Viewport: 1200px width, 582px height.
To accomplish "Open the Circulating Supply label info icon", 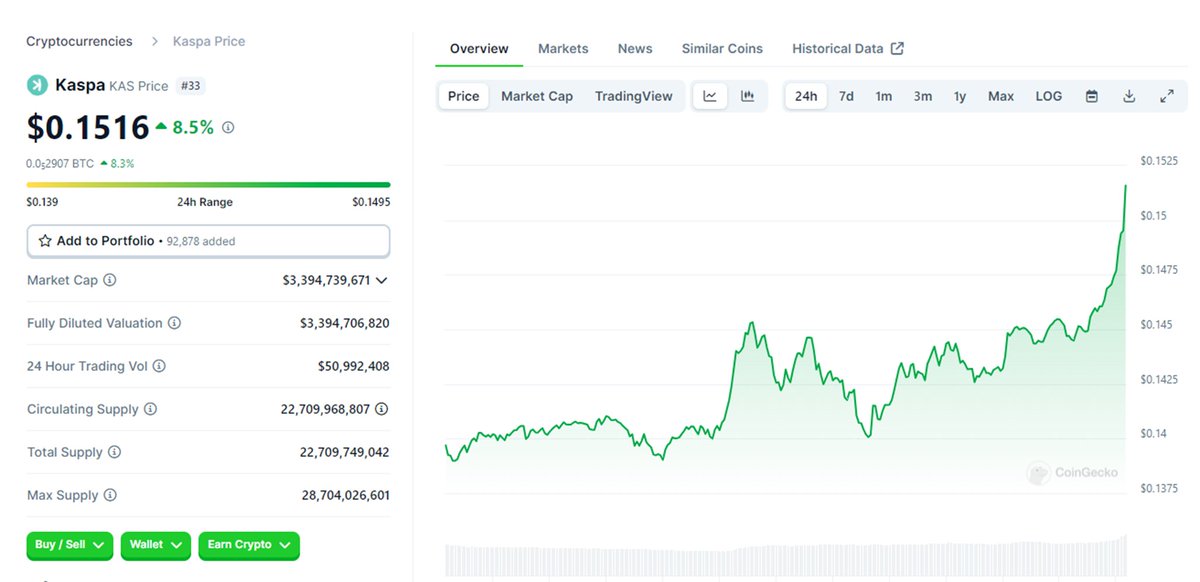I will coord(150,409).
